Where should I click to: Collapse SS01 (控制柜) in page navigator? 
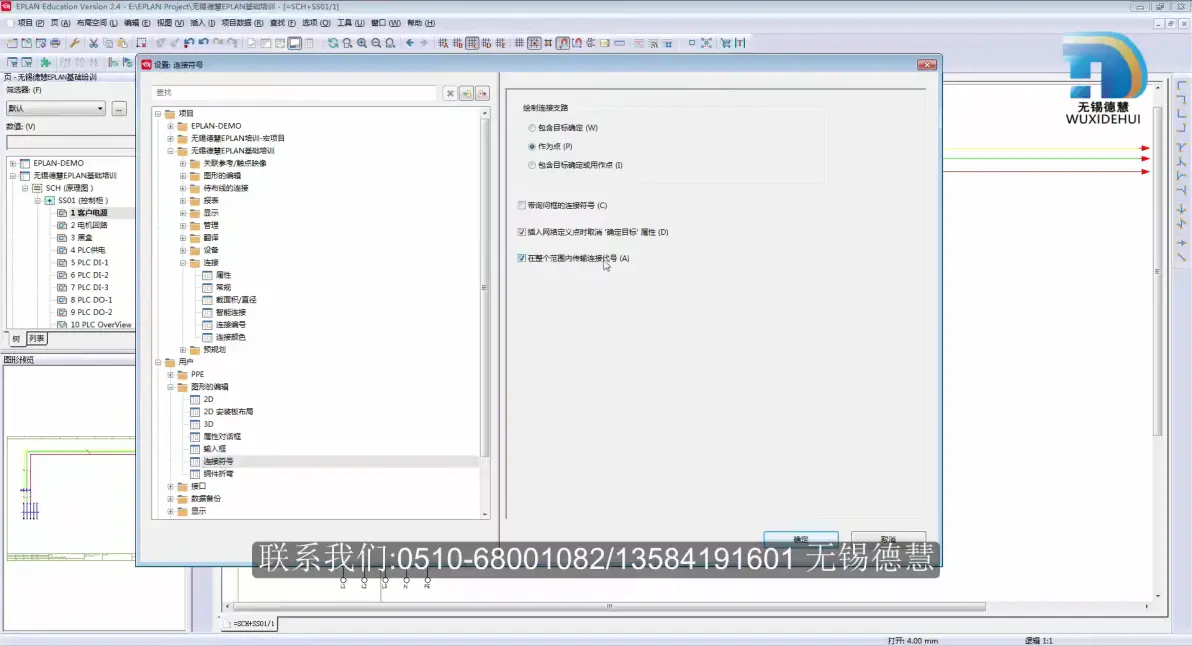[37, 201]
